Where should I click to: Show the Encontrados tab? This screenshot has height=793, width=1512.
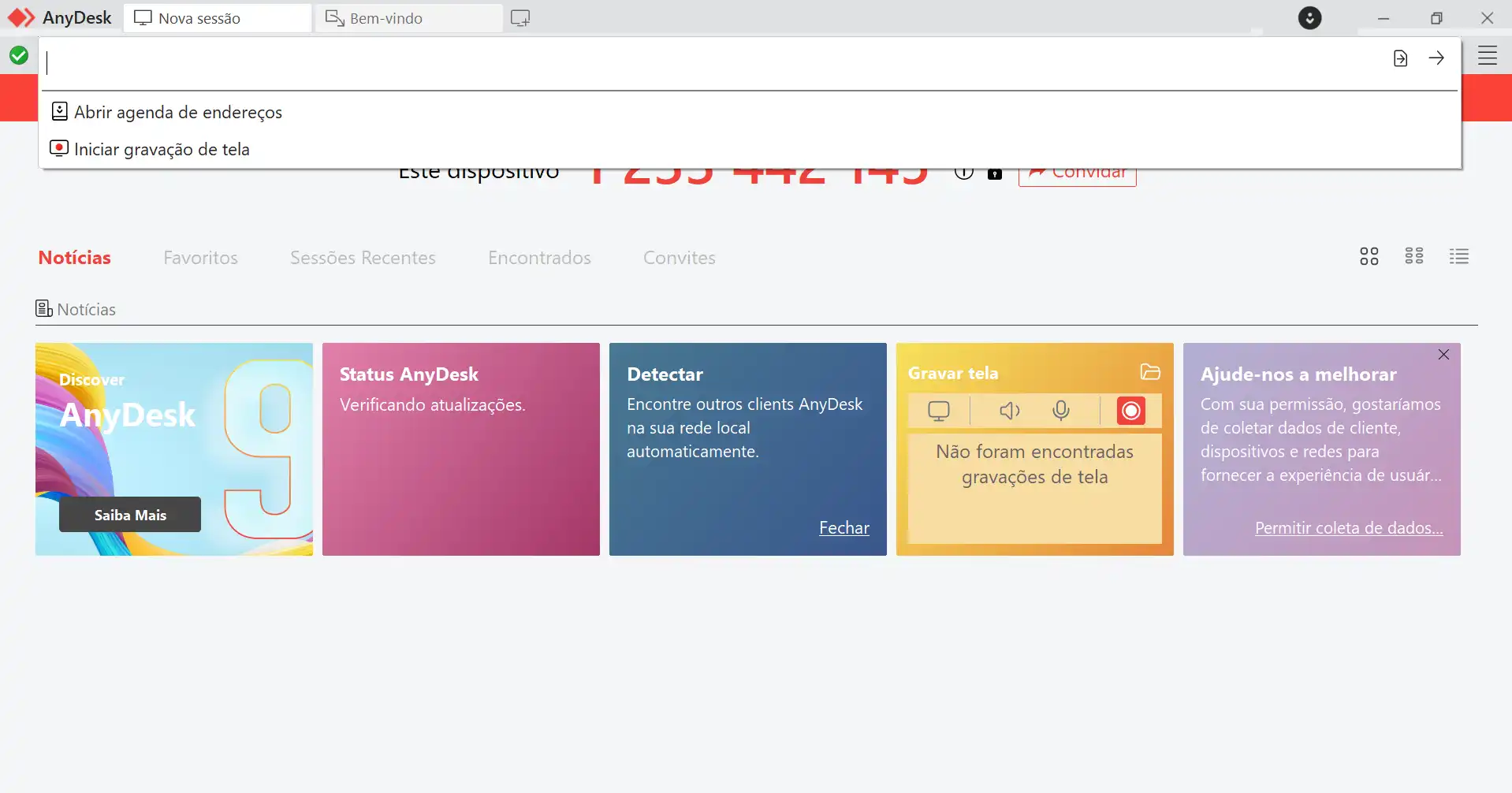tap(539, 258)
